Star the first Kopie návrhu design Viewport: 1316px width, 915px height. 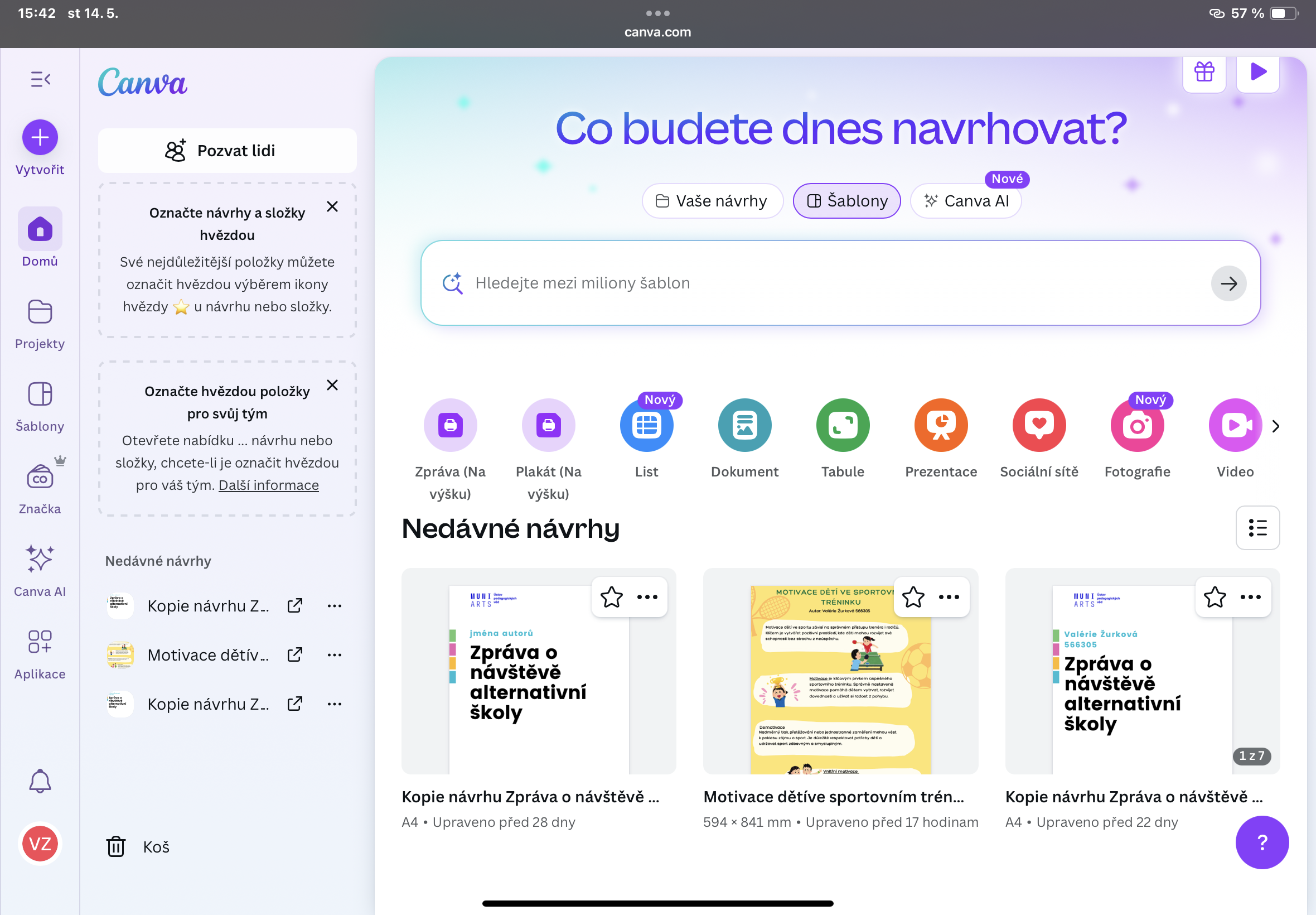click(x=611, y=598)
